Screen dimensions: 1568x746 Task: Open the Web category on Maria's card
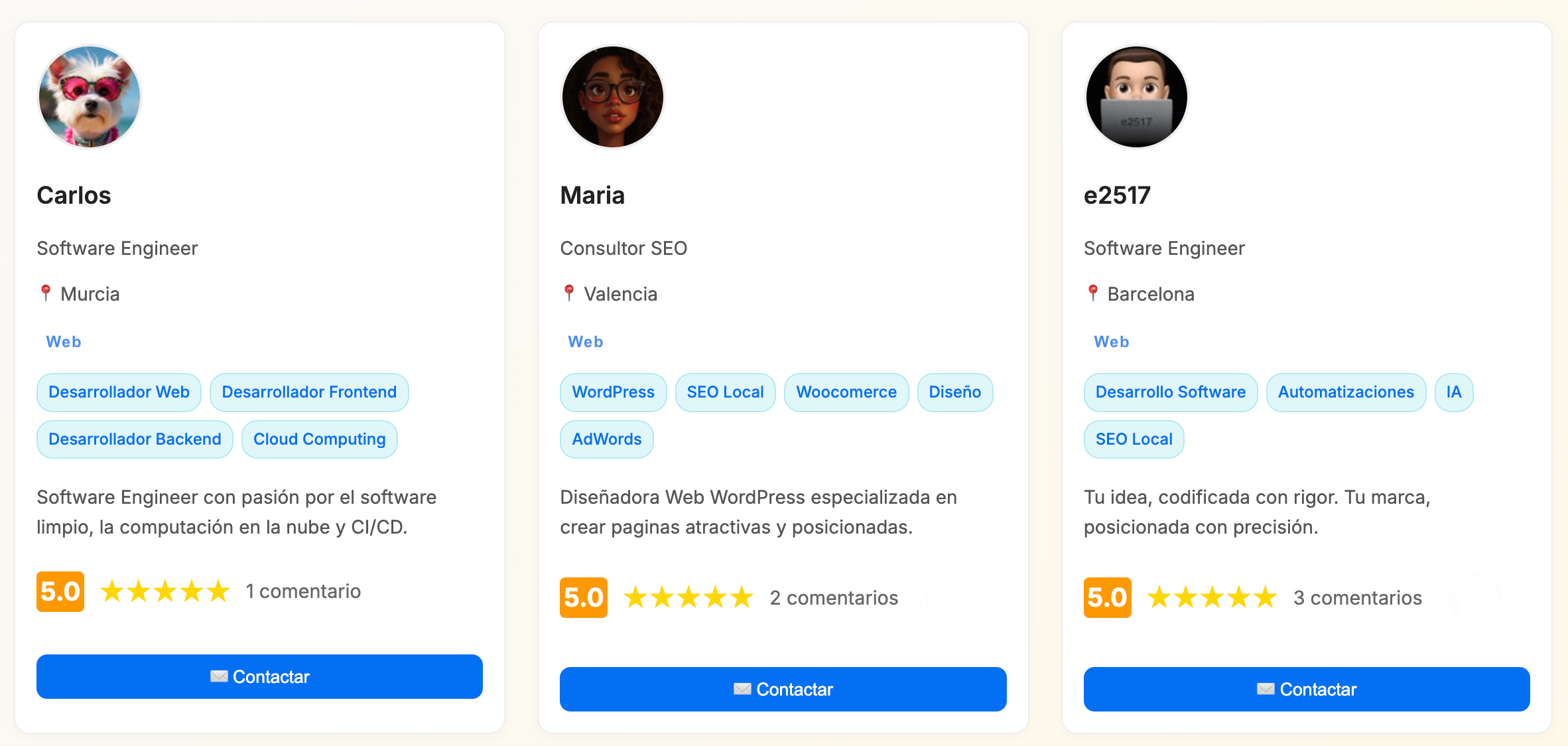click(x=585, y=341)
